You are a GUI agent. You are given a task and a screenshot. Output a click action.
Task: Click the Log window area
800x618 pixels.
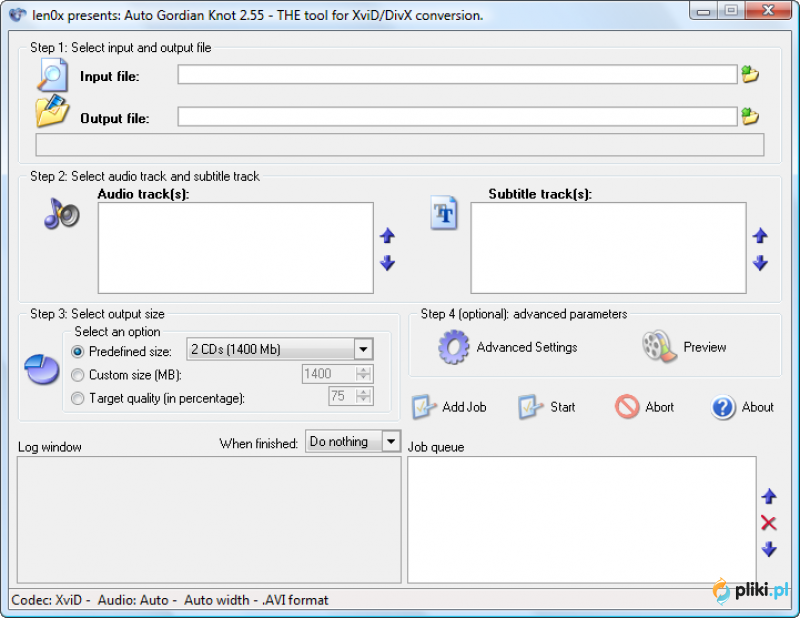(209, 520)
